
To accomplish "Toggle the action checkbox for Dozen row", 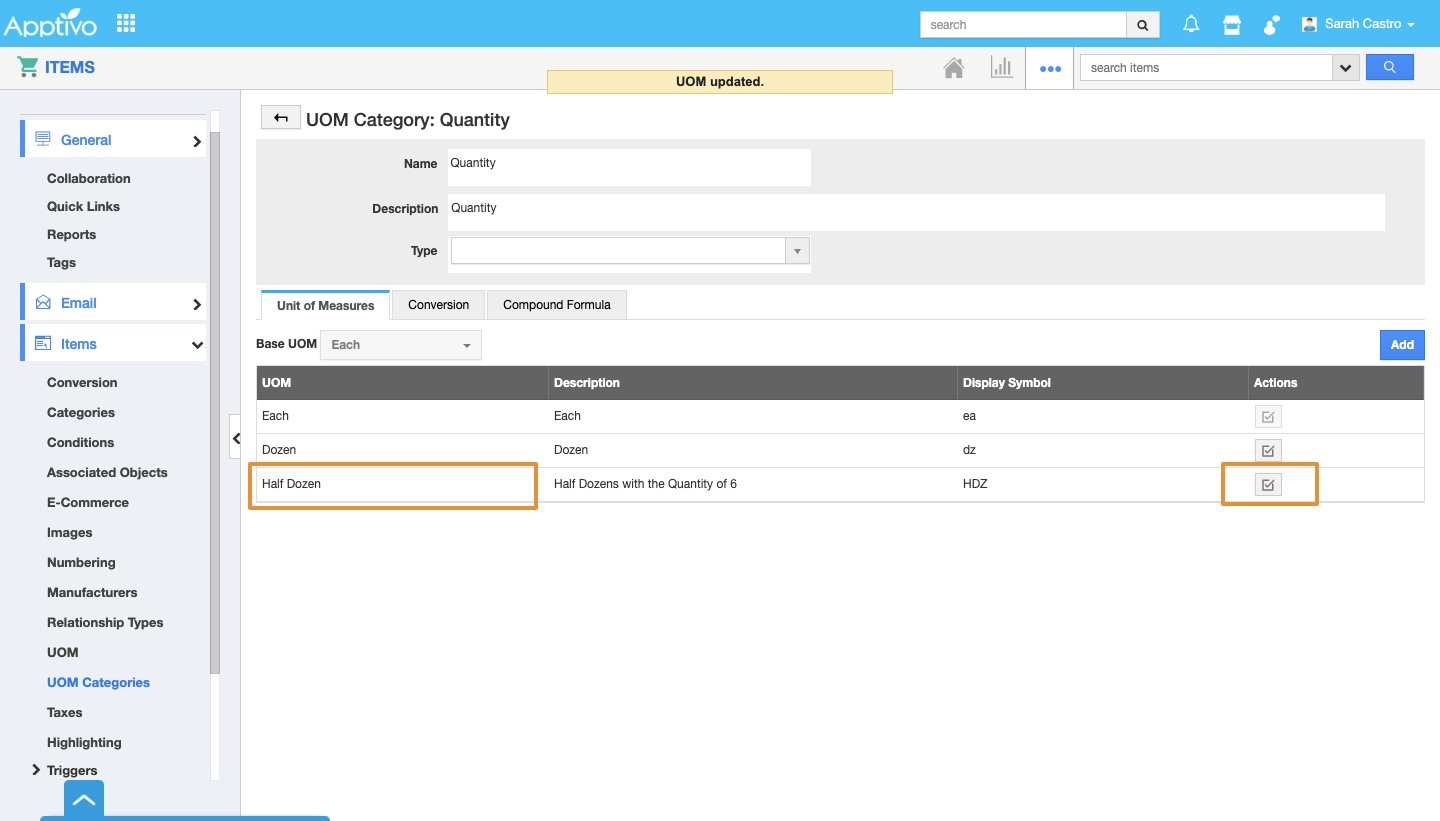I will coord(1268,450).
